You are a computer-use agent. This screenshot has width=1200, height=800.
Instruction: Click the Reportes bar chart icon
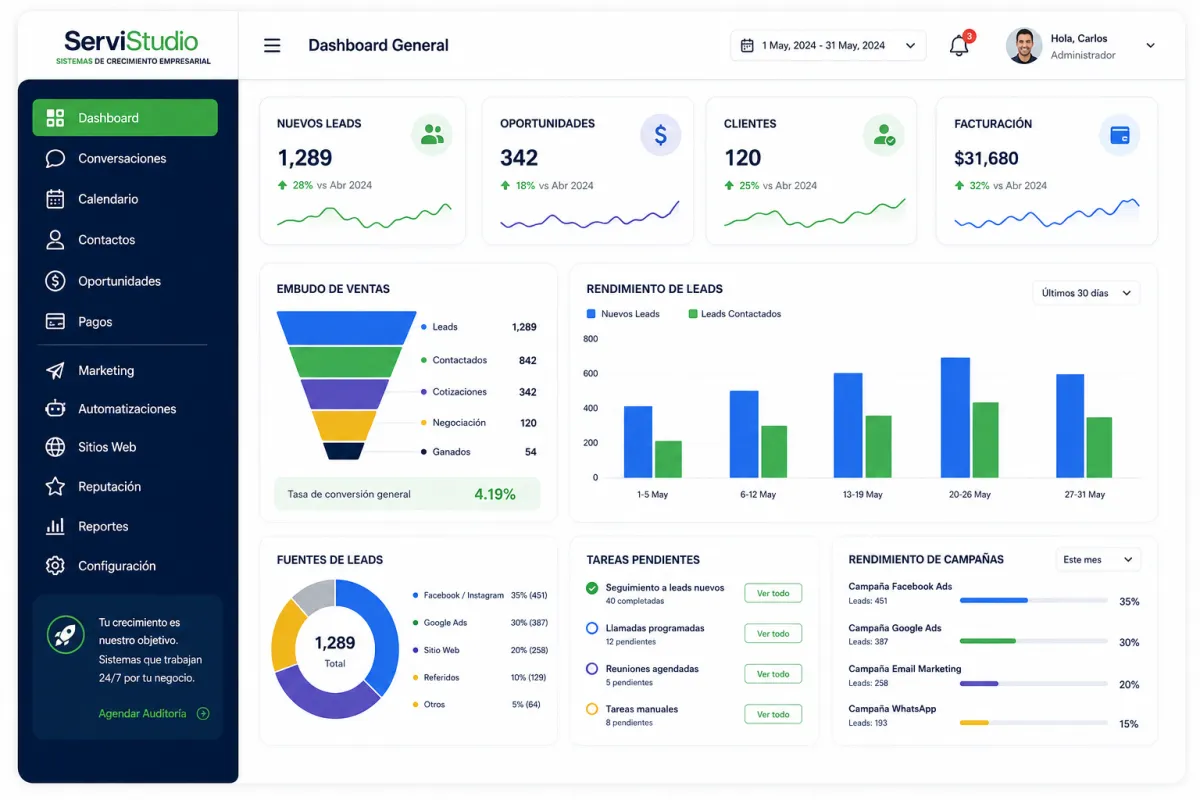click(x=56, y=526)
